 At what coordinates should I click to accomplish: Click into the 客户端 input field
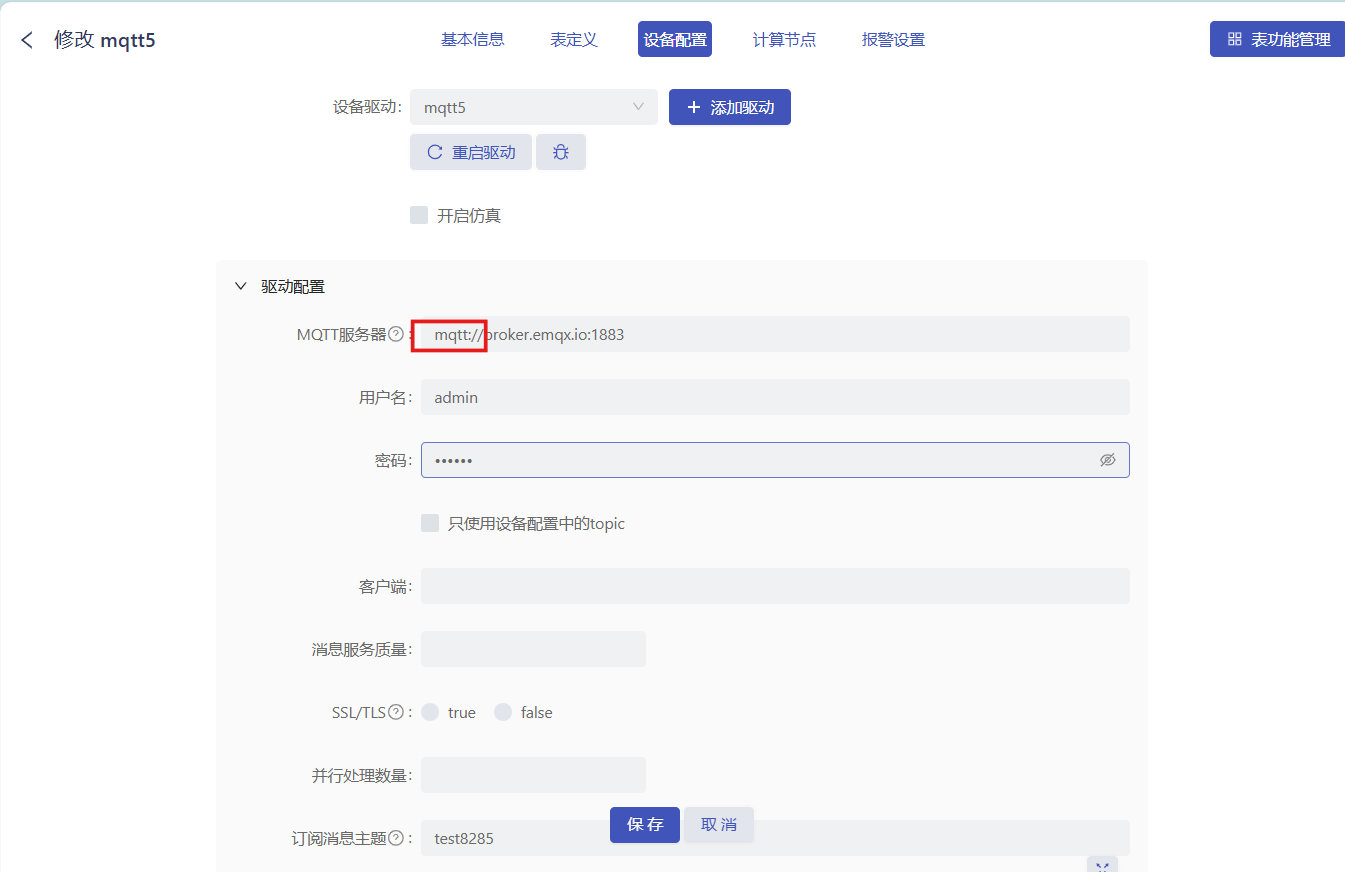(x=775, y=586)
